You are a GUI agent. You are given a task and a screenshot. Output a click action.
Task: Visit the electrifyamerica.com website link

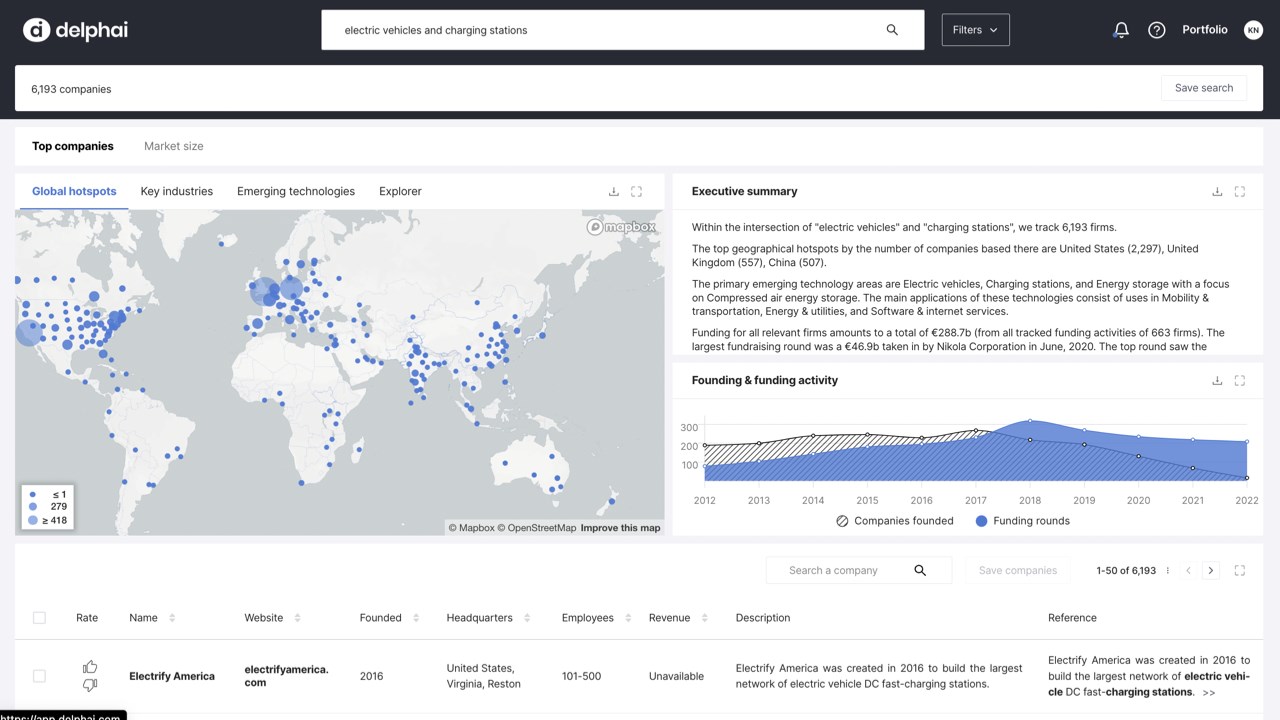tap(287, 676)
